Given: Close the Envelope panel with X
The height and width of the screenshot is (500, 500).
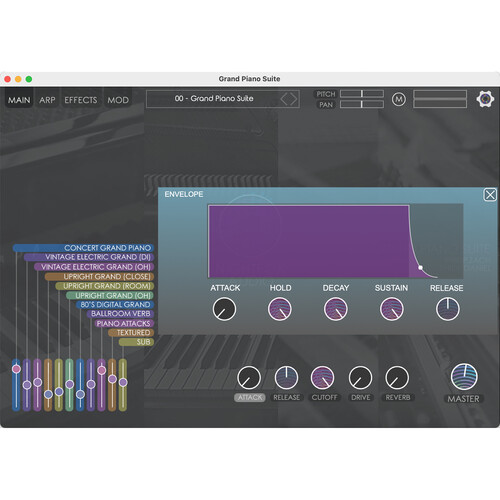Looking at the screenshot, I should pos(490,195).
